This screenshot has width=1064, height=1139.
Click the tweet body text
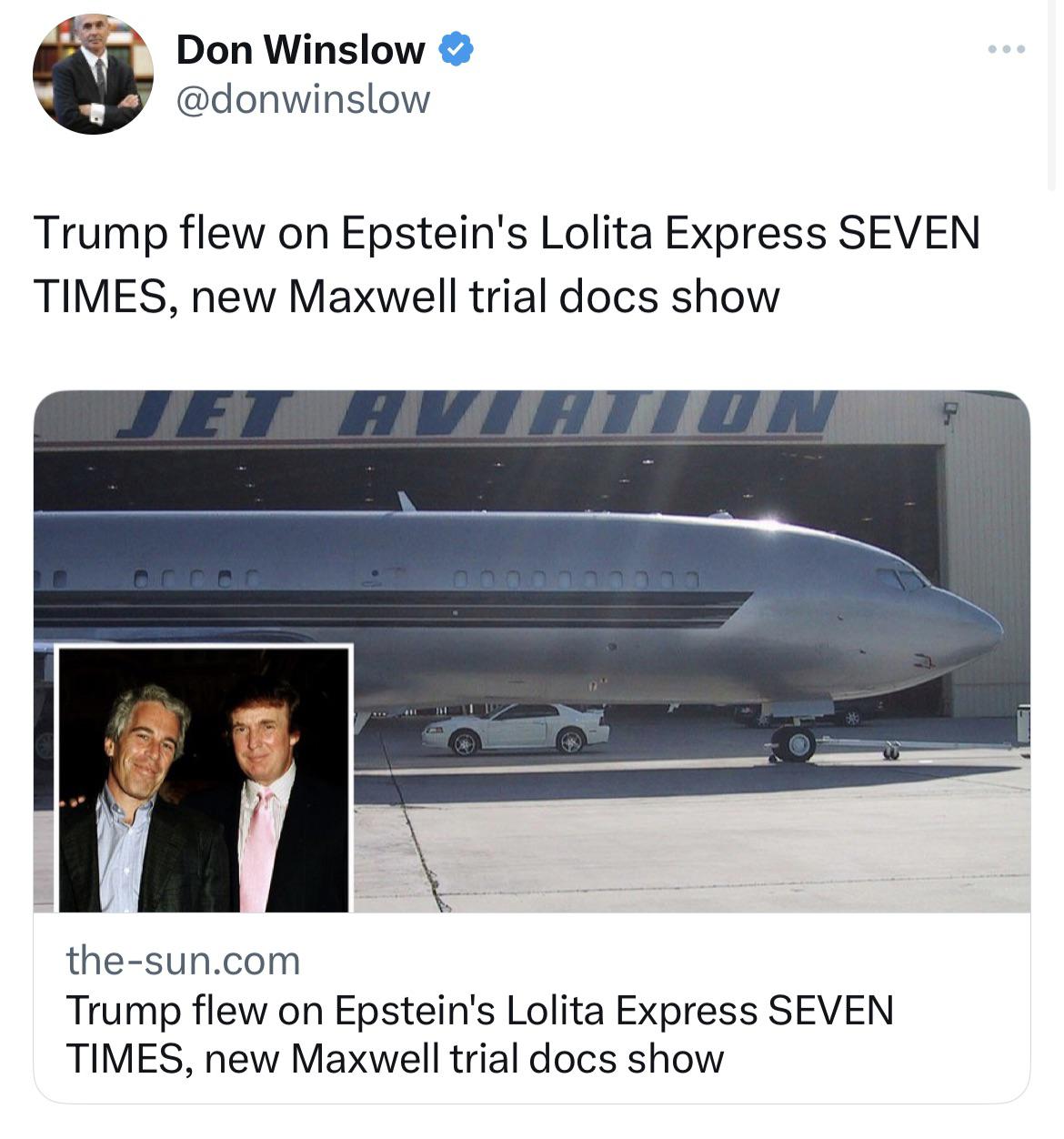tap(507, 264)
